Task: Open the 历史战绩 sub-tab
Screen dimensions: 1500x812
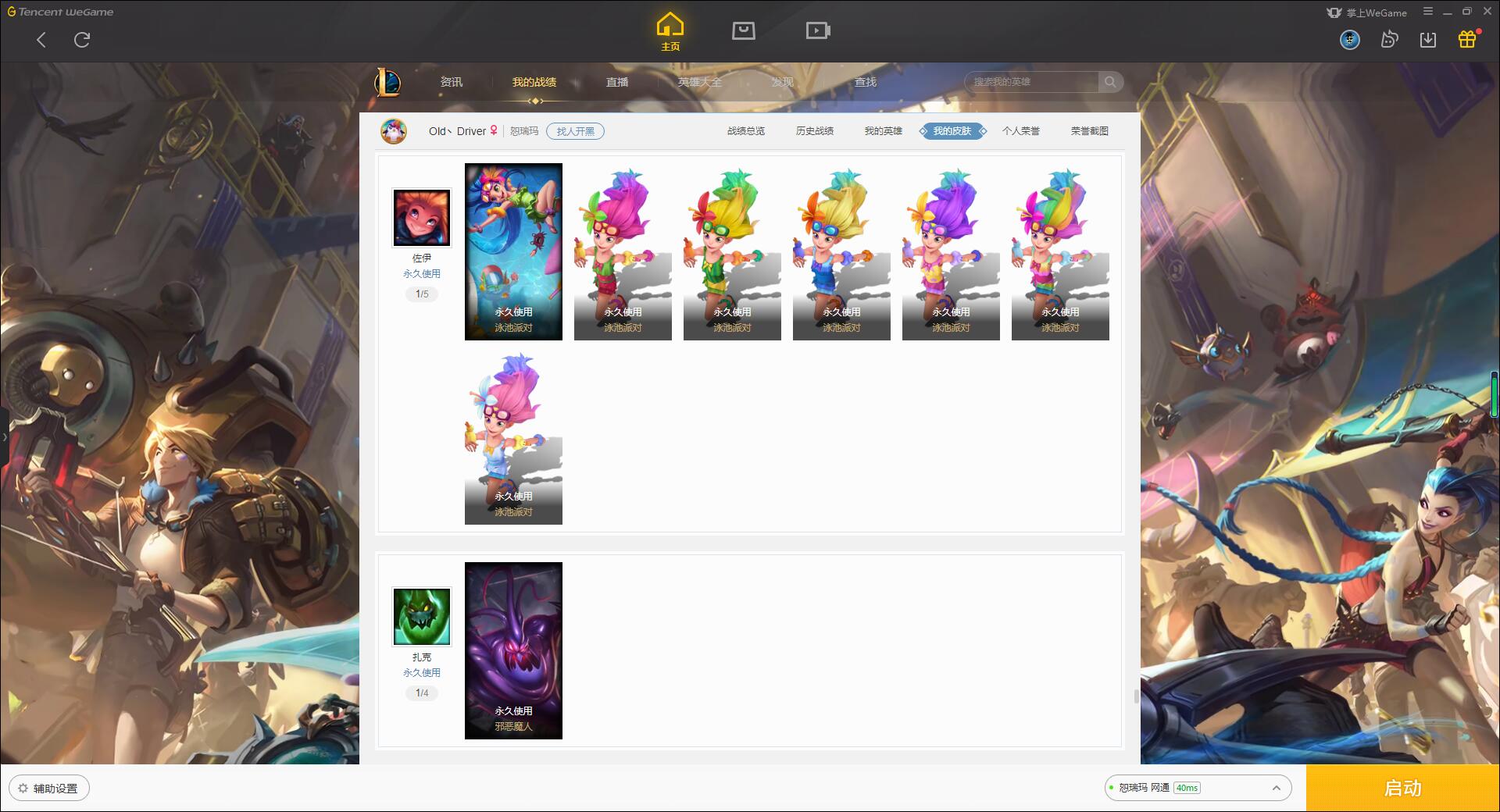Action: click(815, 131)
